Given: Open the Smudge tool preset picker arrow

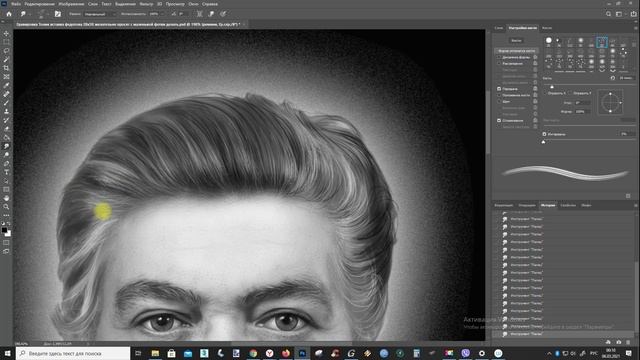Looking at the screenshot, I should 29,14.
